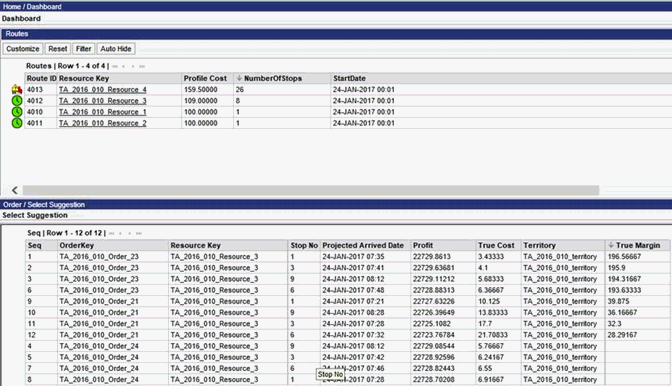672x386 pixels.
Task: Open the TA_2016_010_Resource_4 link
Action: (x=102, y=90)
